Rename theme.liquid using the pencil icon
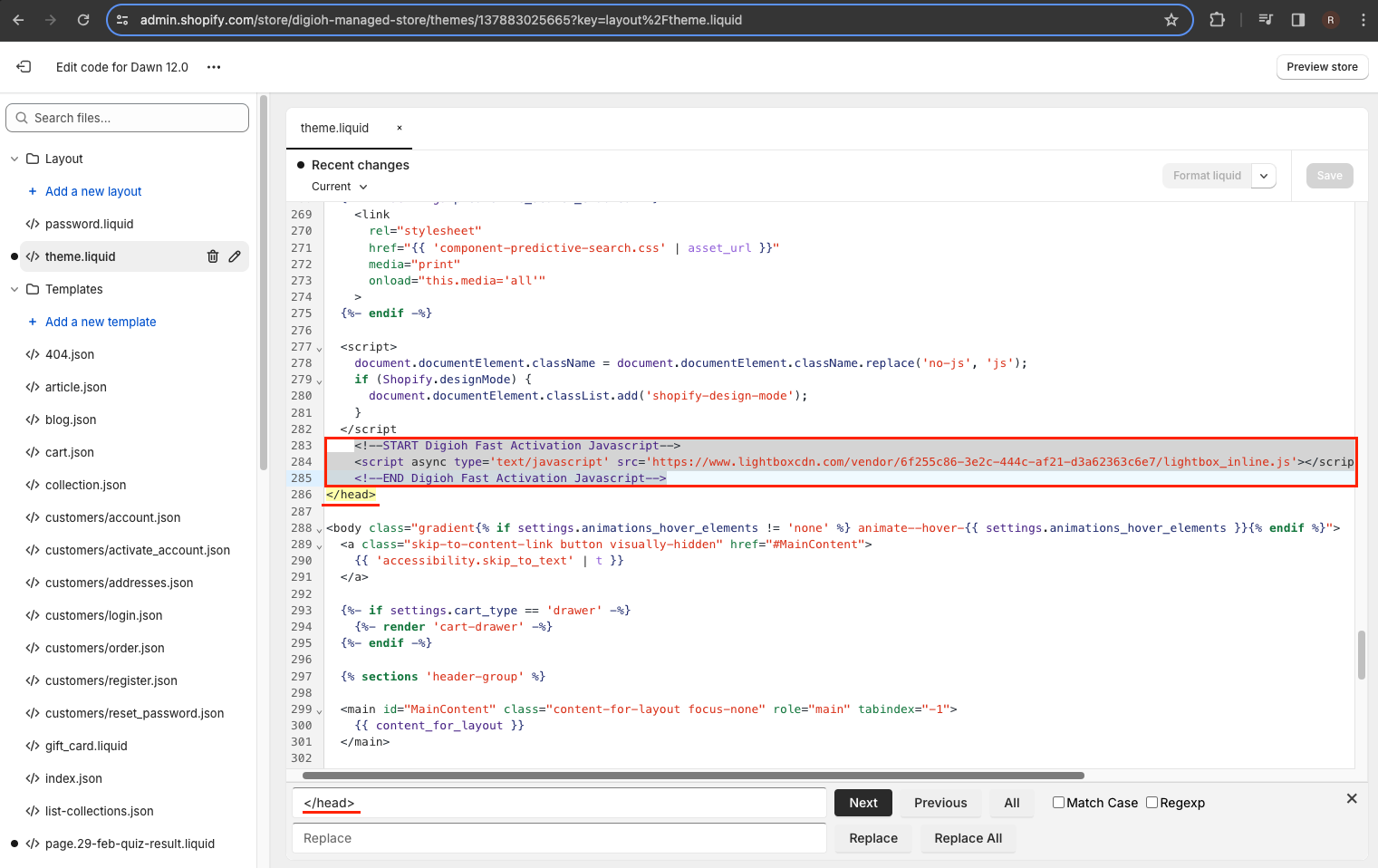The image size is (1378, 868). coord(235,256)
